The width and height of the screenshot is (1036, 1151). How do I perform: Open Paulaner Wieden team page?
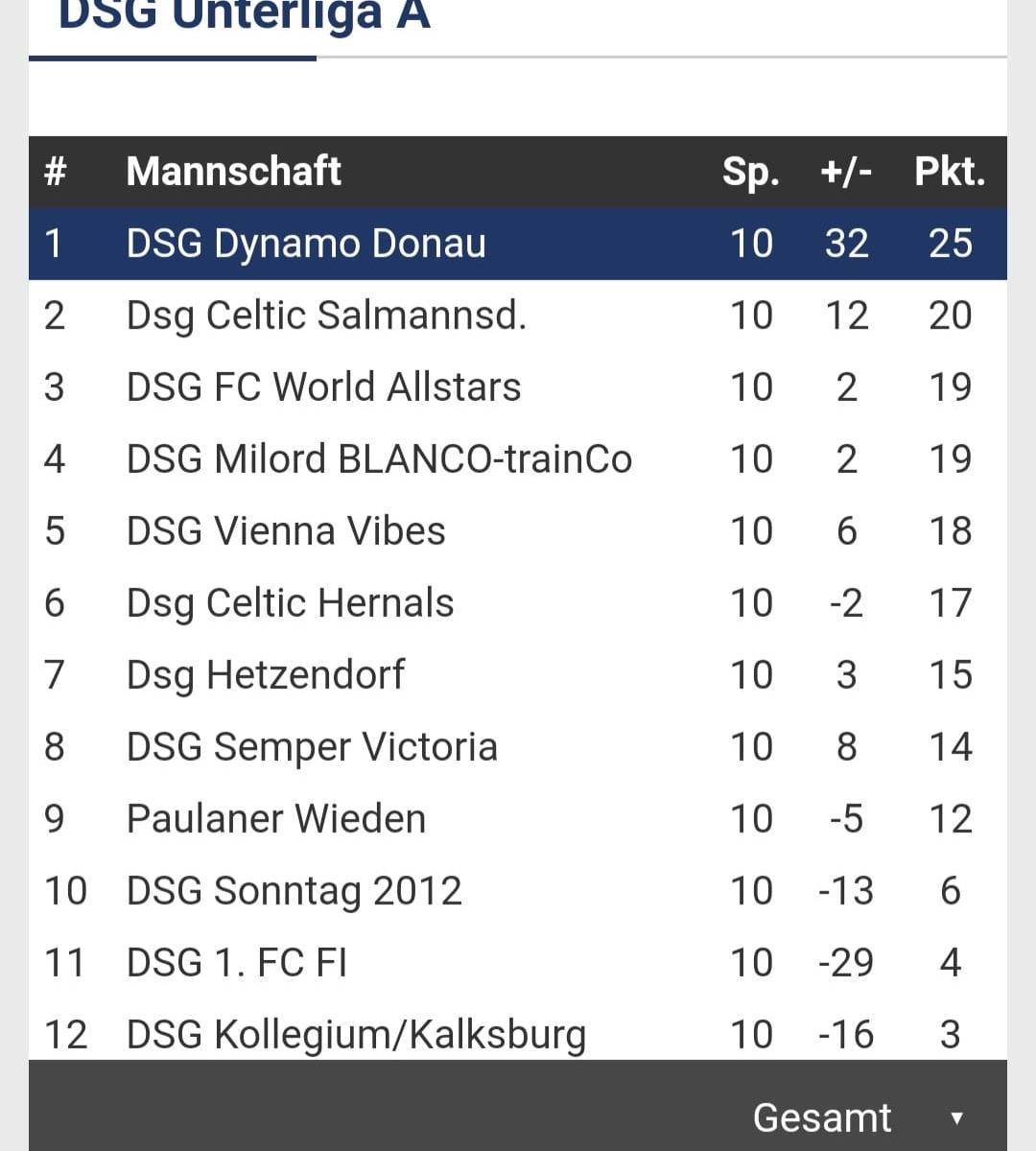(276, 819)
